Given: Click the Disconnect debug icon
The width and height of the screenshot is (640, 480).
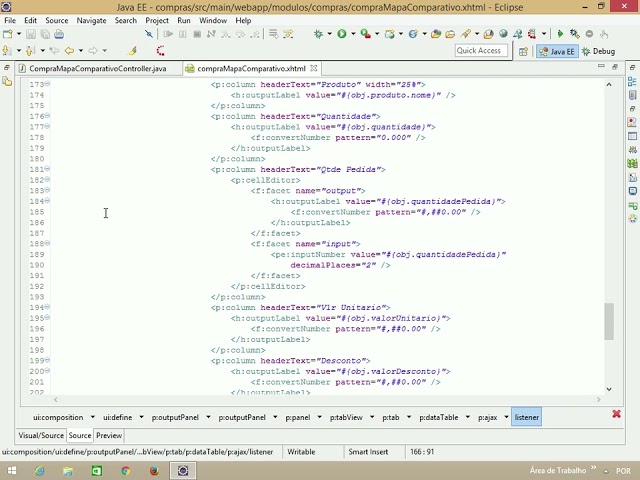Looking at the screenshot, I should coord(211,34).
